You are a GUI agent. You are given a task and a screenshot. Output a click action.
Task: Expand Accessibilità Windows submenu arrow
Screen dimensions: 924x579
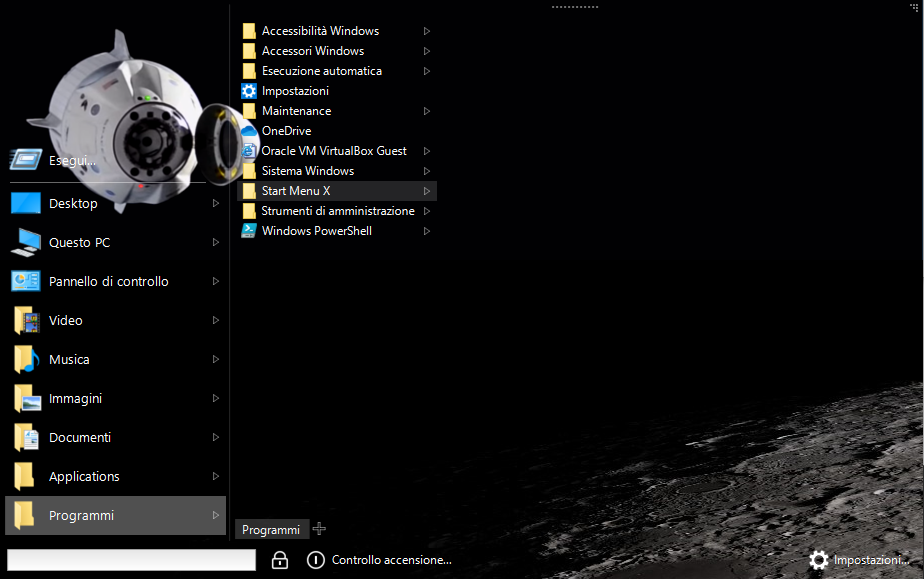click(427, 31)
